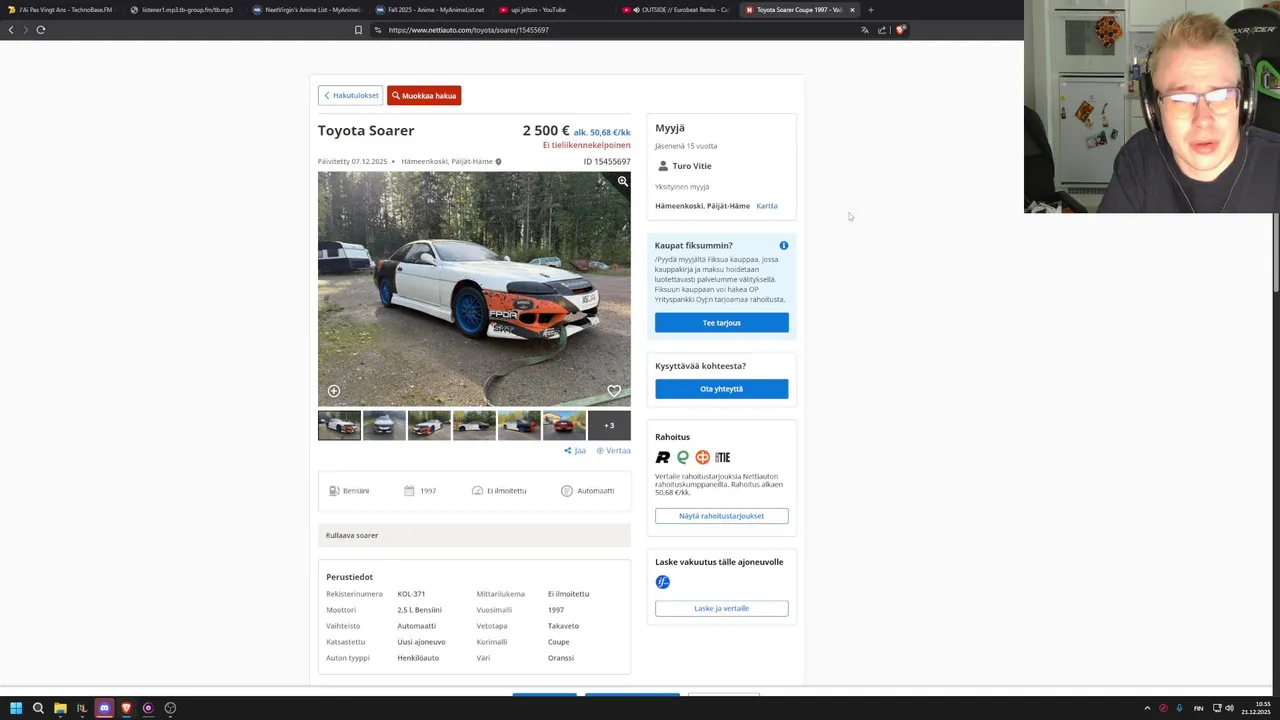
Task: Select the fourth car thumbnail
Action: point(474,425)
